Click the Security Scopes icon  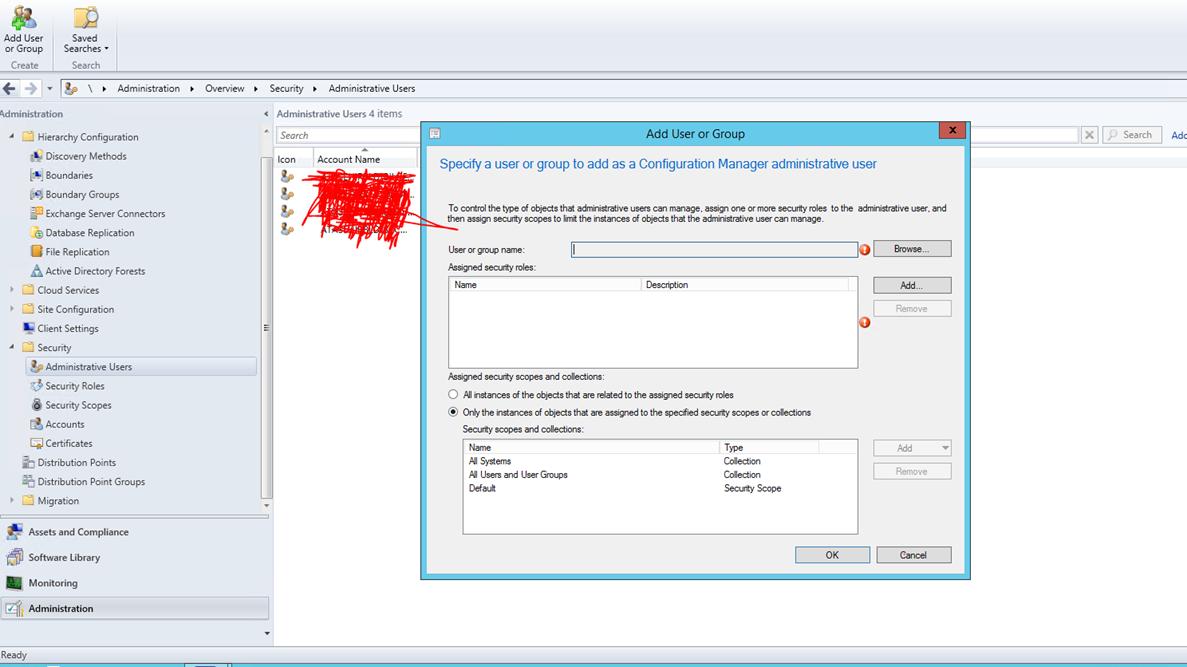36,405
